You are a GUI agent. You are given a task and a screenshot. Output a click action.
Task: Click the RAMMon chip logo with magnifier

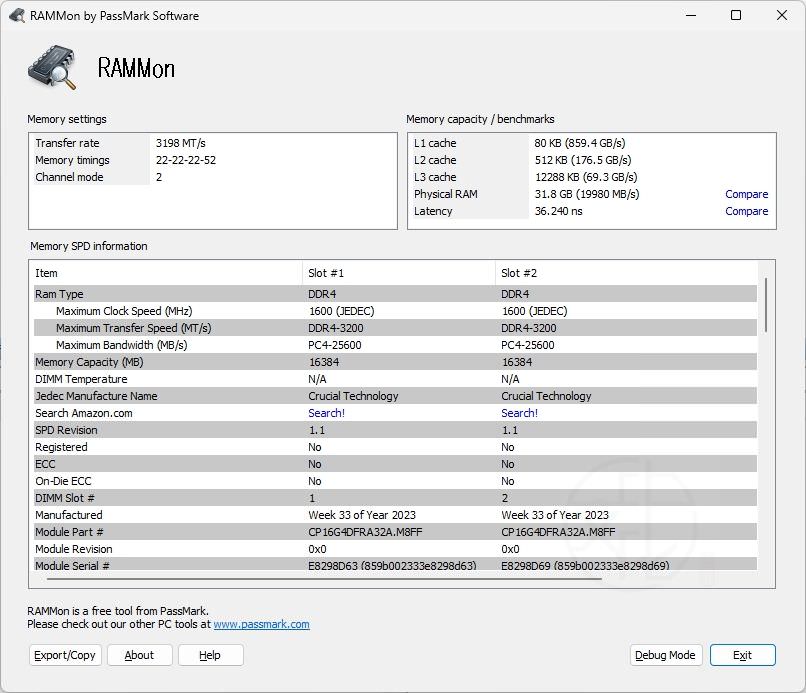coord(52,68)
